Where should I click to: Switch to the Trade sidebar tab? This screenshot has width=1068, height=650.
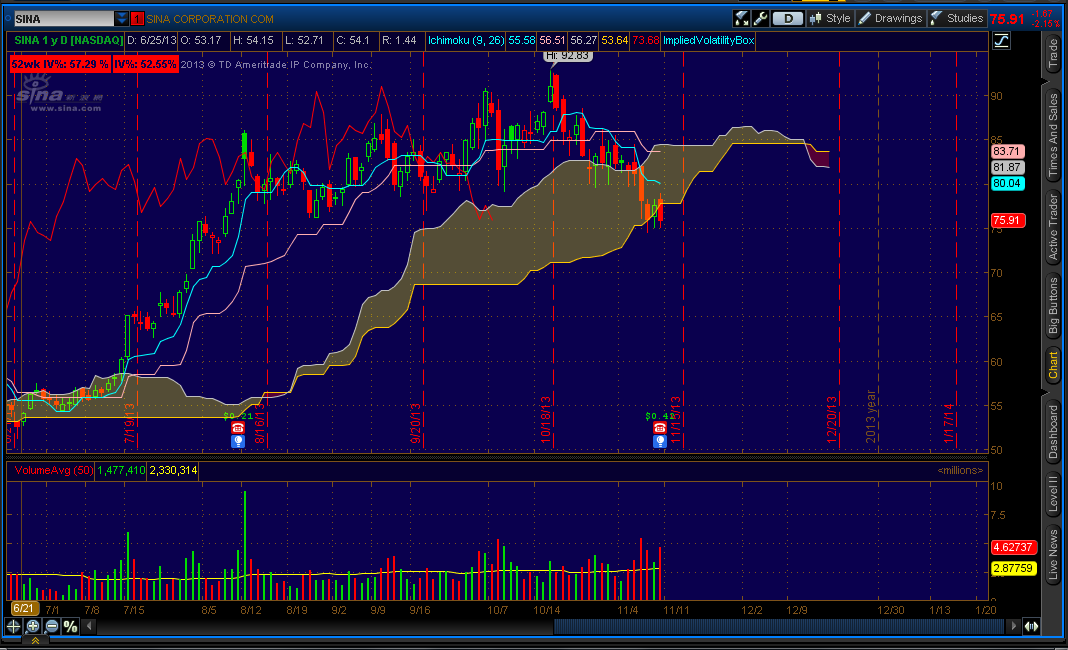[1053, 54]
